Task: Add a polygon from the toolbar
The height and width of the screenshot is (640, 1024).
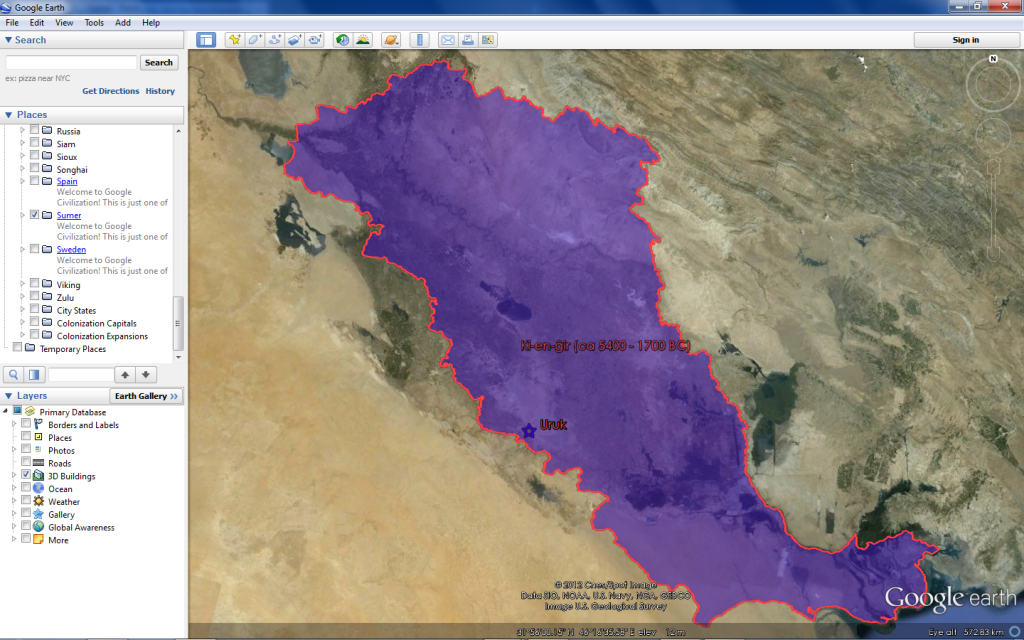Action: click(255, 40)
